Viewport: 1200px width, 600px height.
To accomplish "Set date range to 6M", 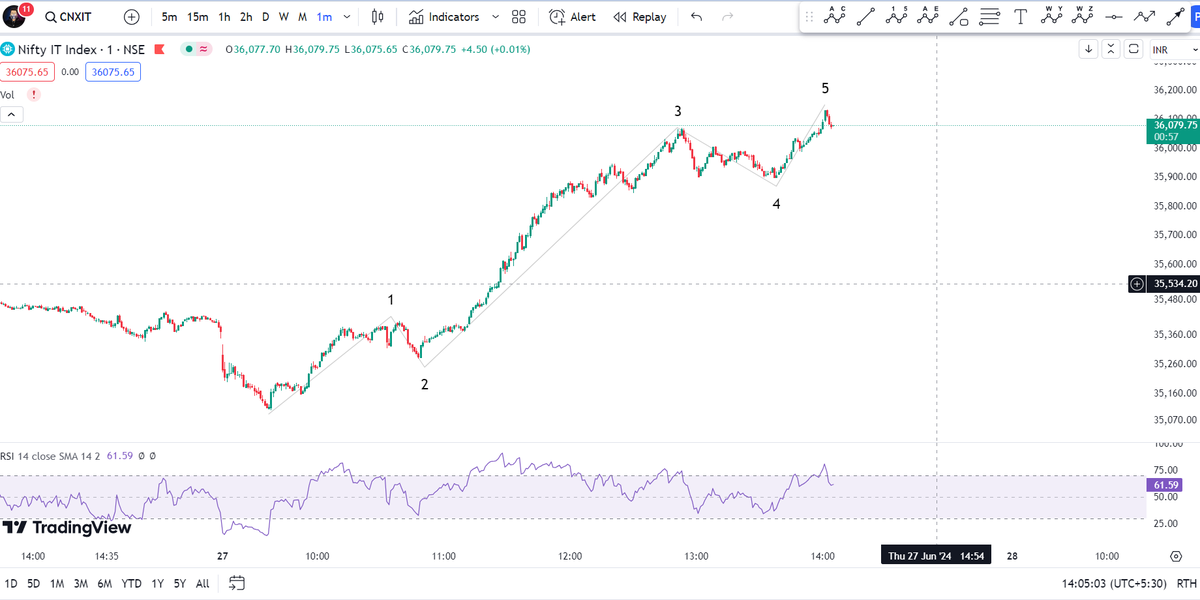I will coord(105,583).
